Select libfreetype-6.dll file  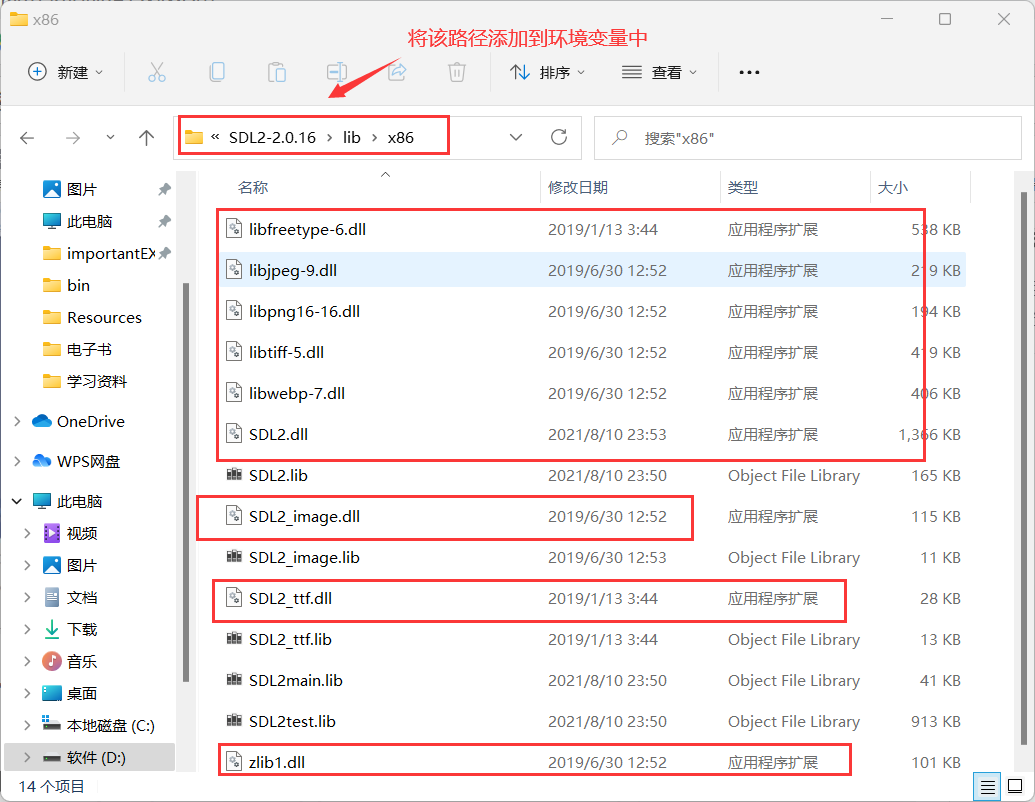point(307,230)
